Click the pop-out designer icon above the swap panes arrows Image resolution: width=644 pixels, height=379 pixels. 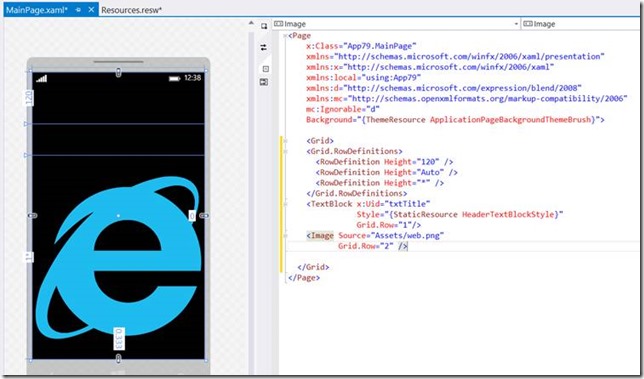click(x=264, y=26)
